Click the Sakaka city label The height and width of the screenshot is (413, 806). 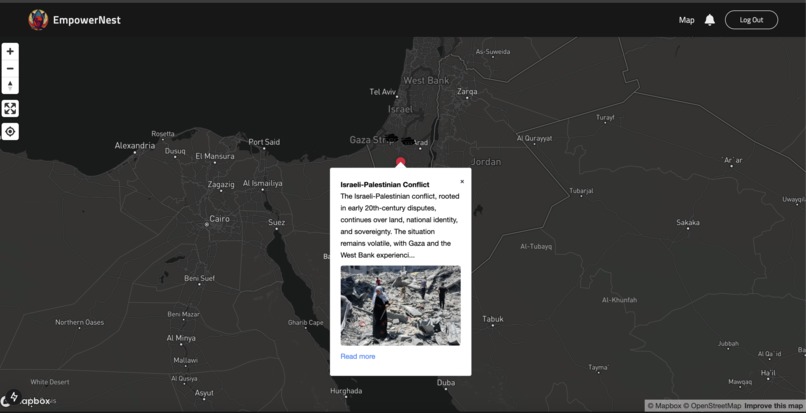click(688, 223)
